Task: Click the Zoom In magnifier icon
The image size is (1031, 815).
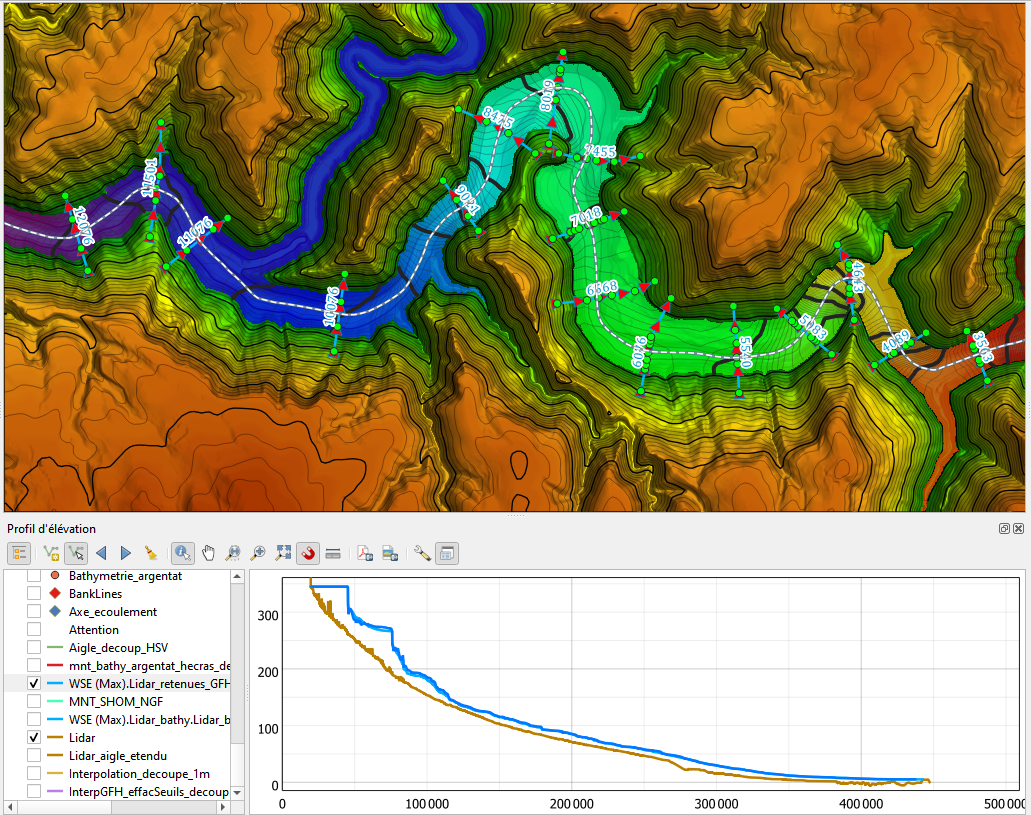Action: click(259, 553)
